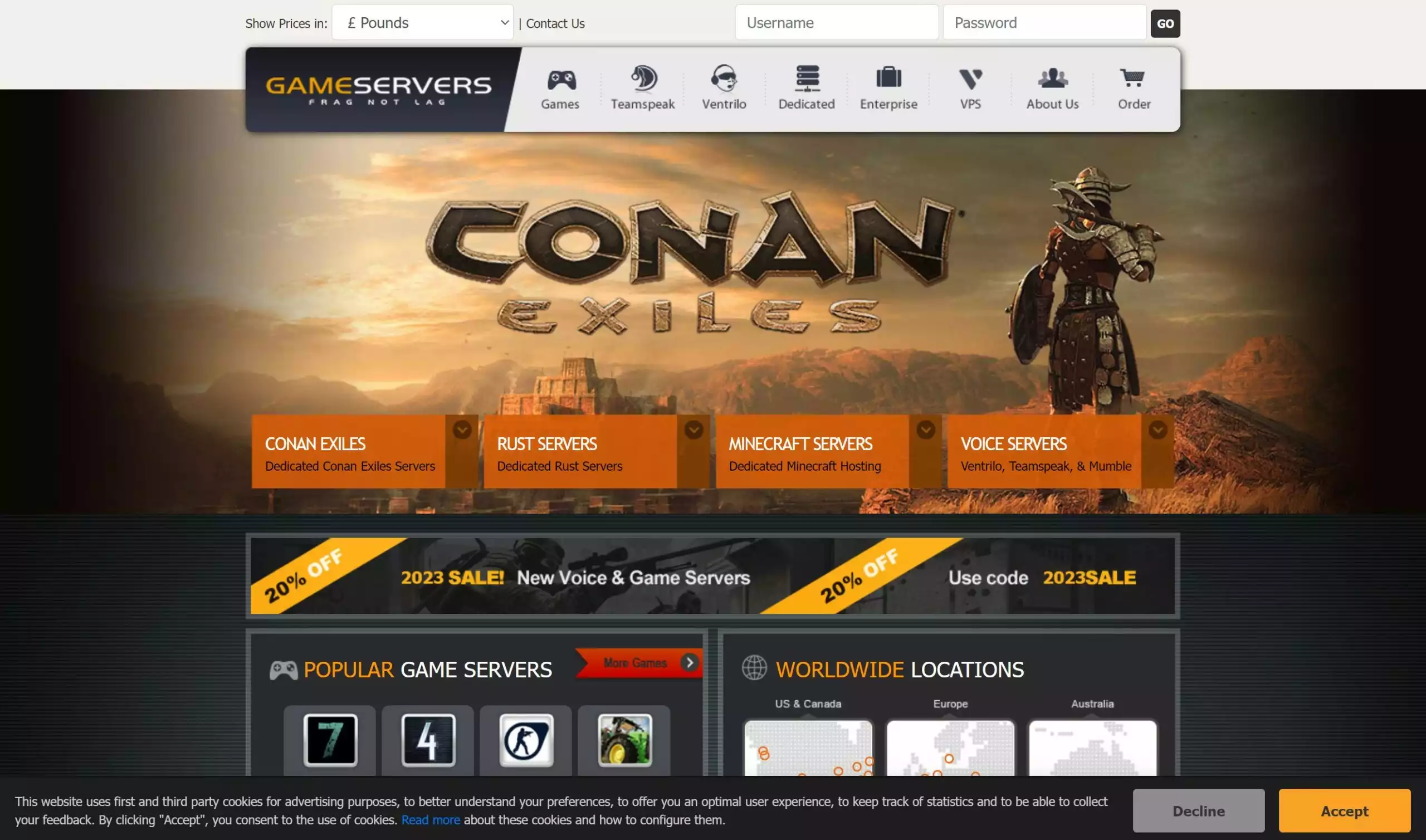Open the 7 Days to Die game icon
Viewport: 1426px width, 840px height.
330,740
